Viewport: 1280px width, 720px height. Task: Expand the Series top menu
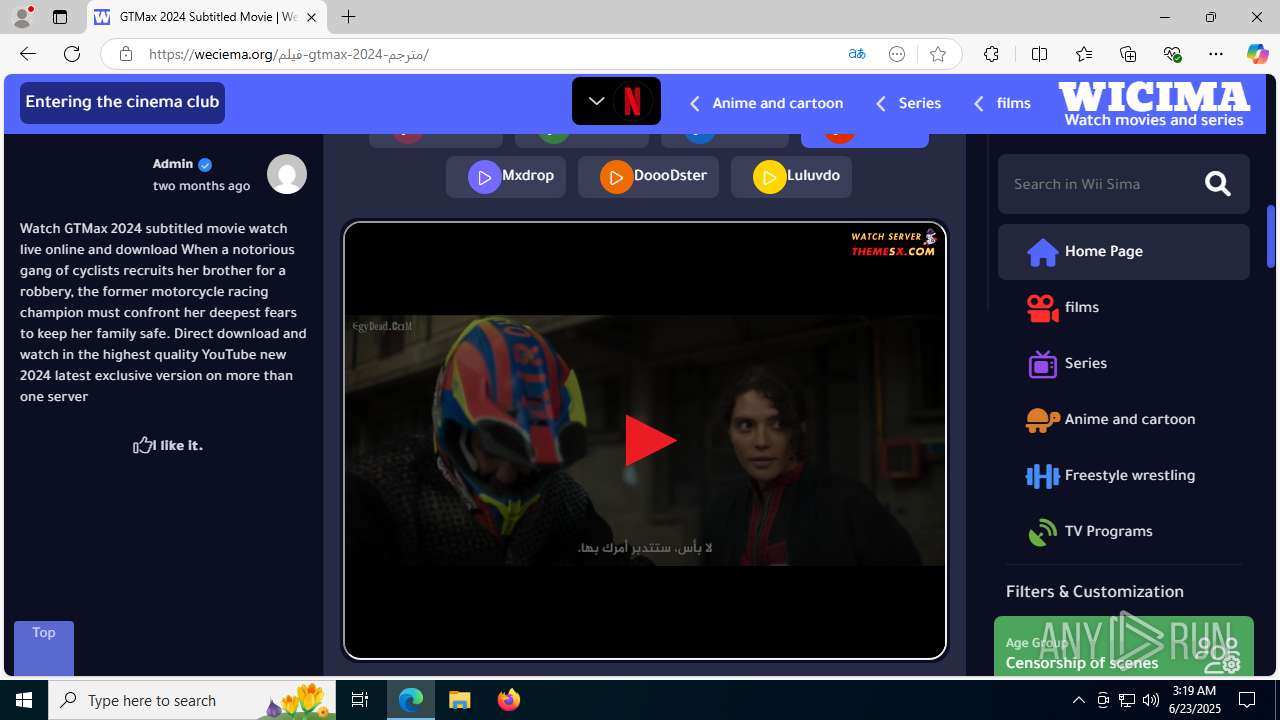908,103
